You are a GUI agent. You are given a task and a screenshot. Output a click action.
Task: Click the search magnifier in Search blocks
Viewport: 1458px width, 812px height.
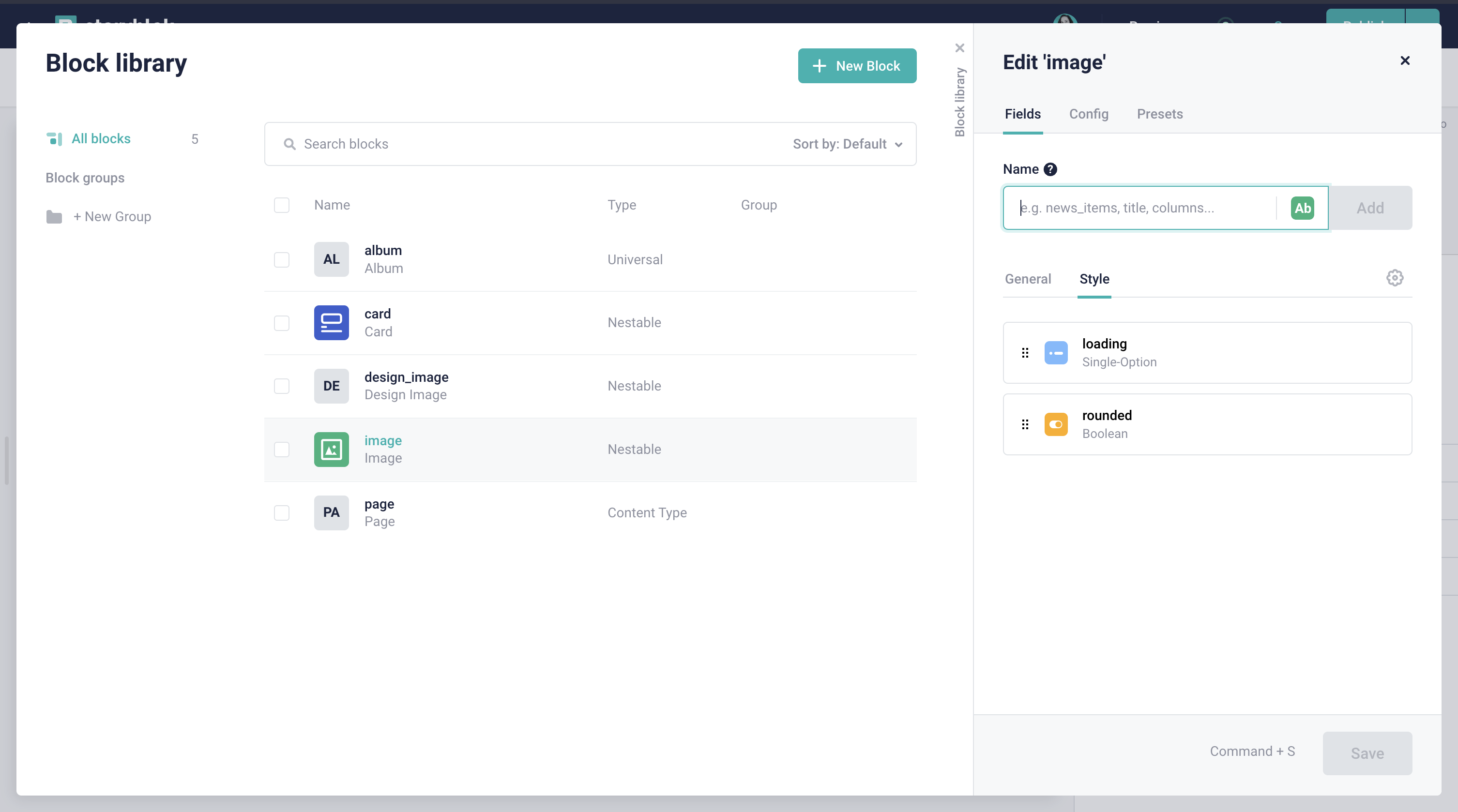(290, 144)
